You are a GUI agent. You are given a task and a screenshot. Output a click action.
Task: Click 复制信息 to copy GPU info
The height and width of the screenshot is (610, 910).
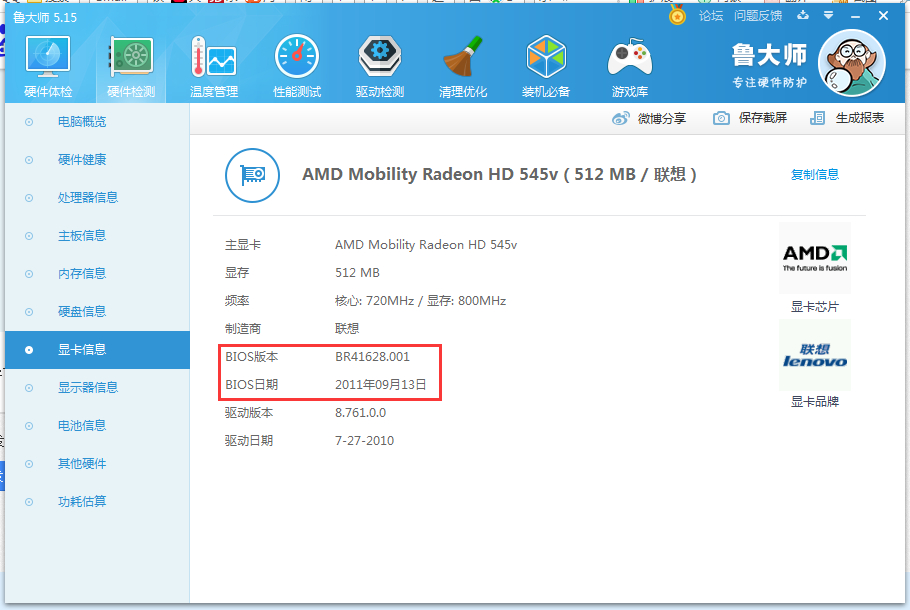(814, 174)
